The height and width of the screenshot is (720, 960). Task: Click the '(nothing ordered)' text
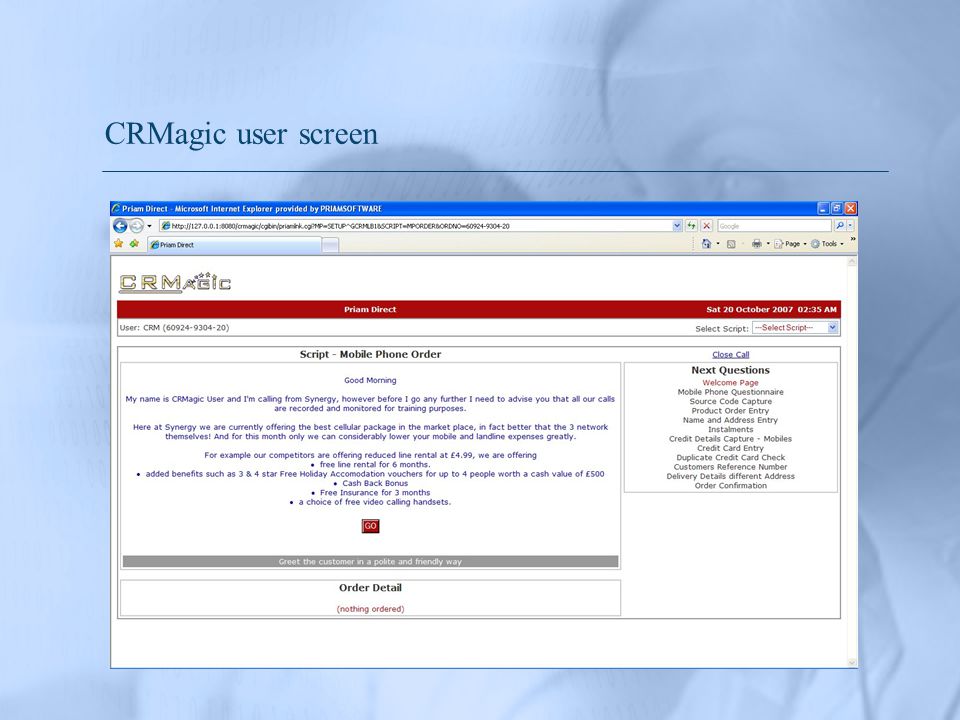(370, 609)
